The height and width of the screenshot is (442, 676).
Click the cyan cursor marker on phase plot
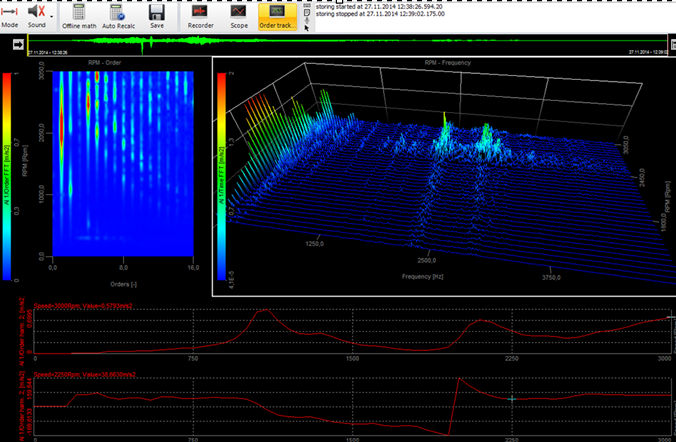512,399
